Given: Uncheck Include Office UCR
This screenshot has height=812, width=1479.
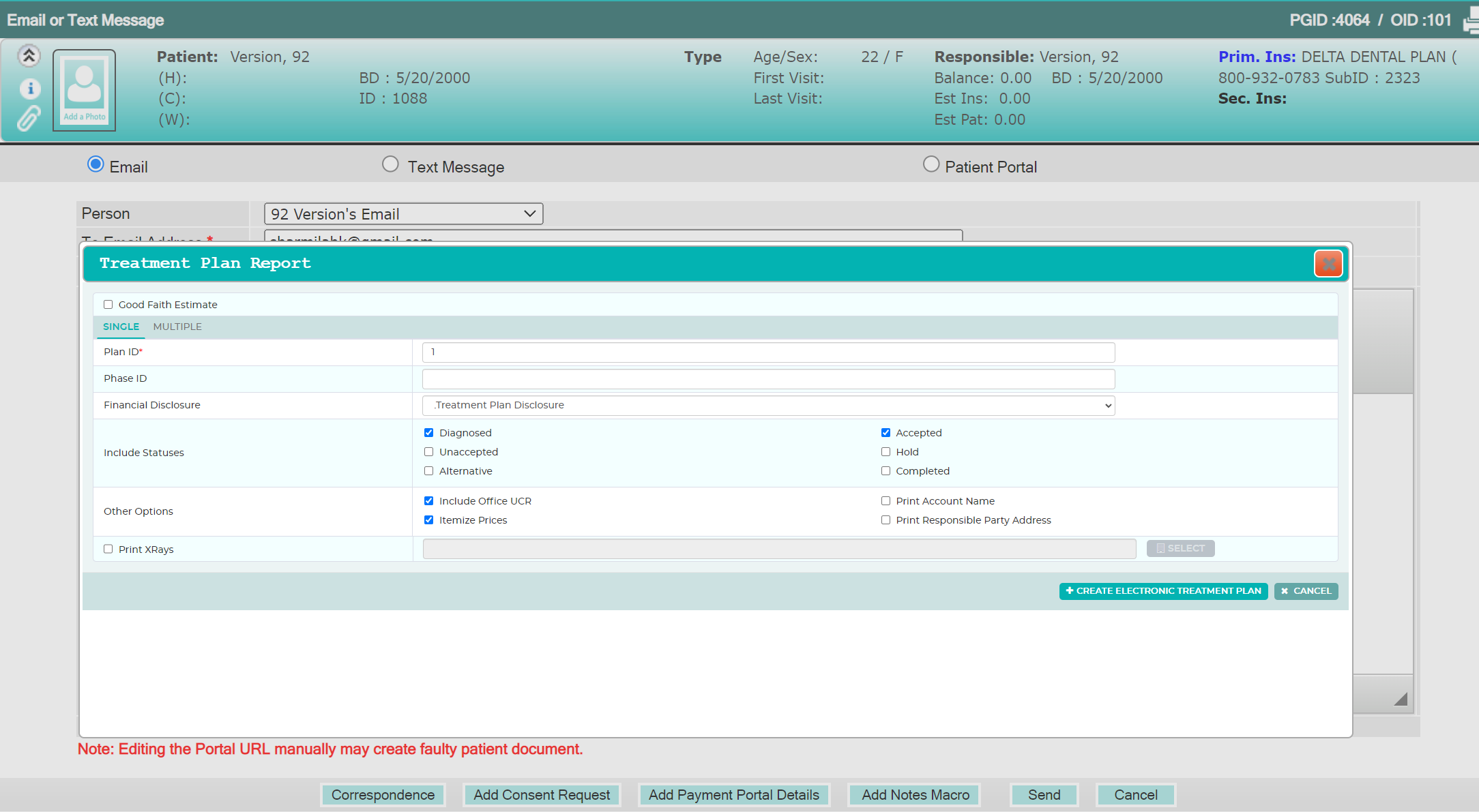Looking at the screenshot, I should click(x=428, y=501).
